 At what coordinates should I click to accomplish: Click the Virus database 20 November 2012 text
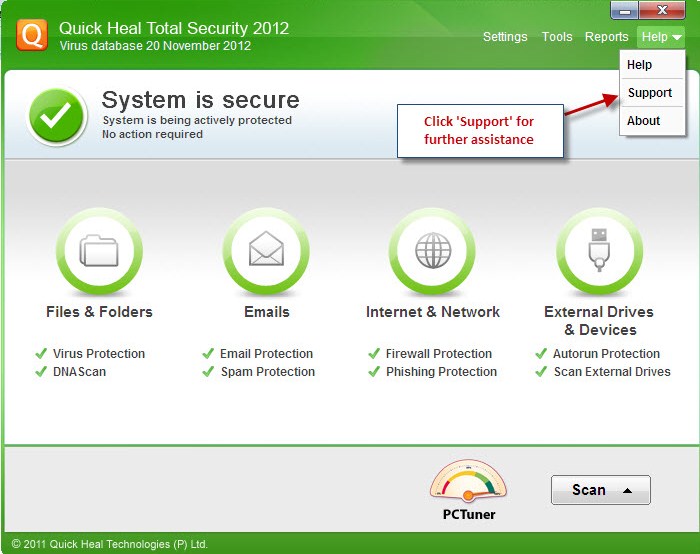click(155, 46)
